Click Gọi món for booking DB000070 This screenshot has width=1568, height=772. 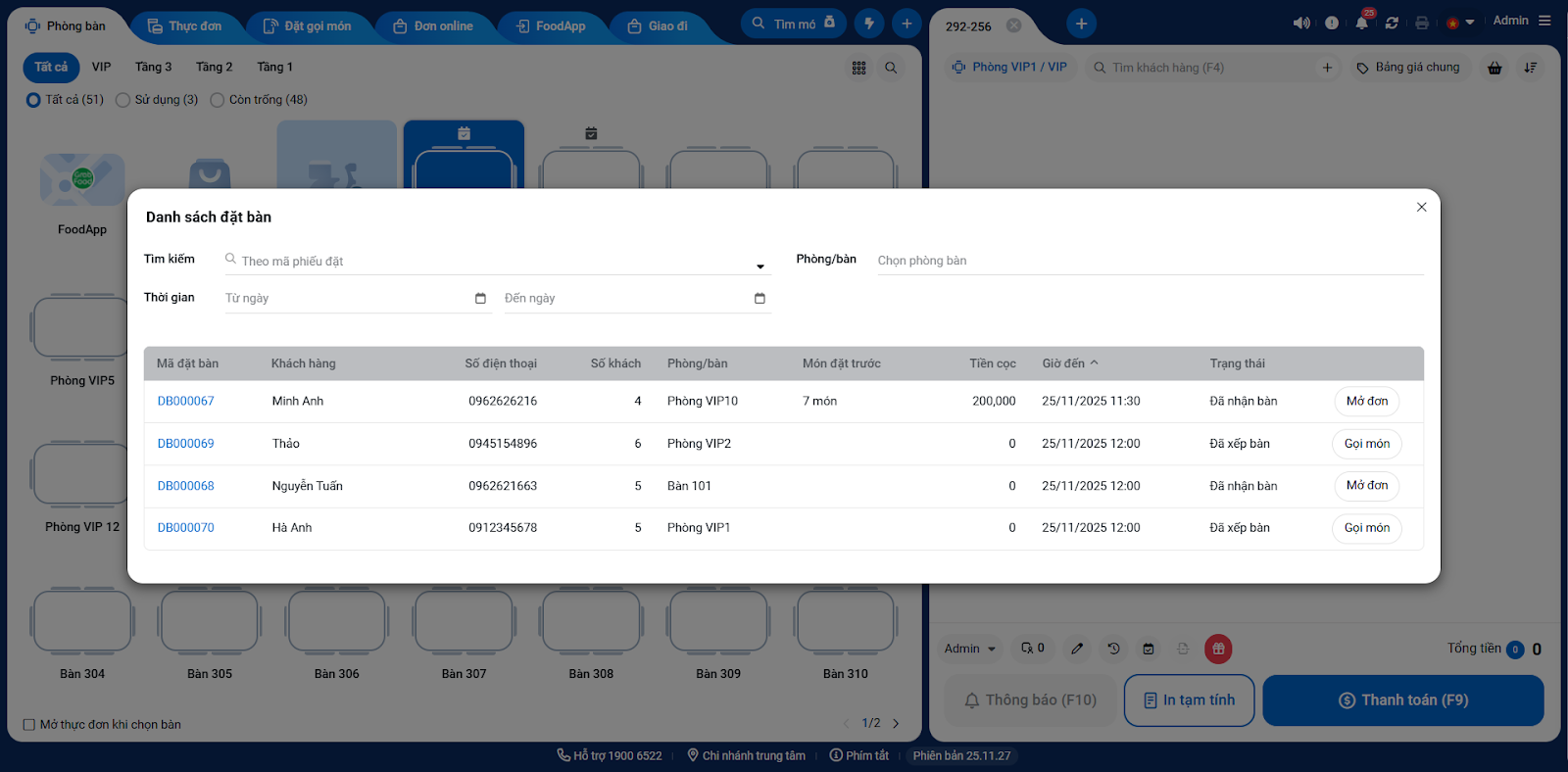[x=1367, y=528]
